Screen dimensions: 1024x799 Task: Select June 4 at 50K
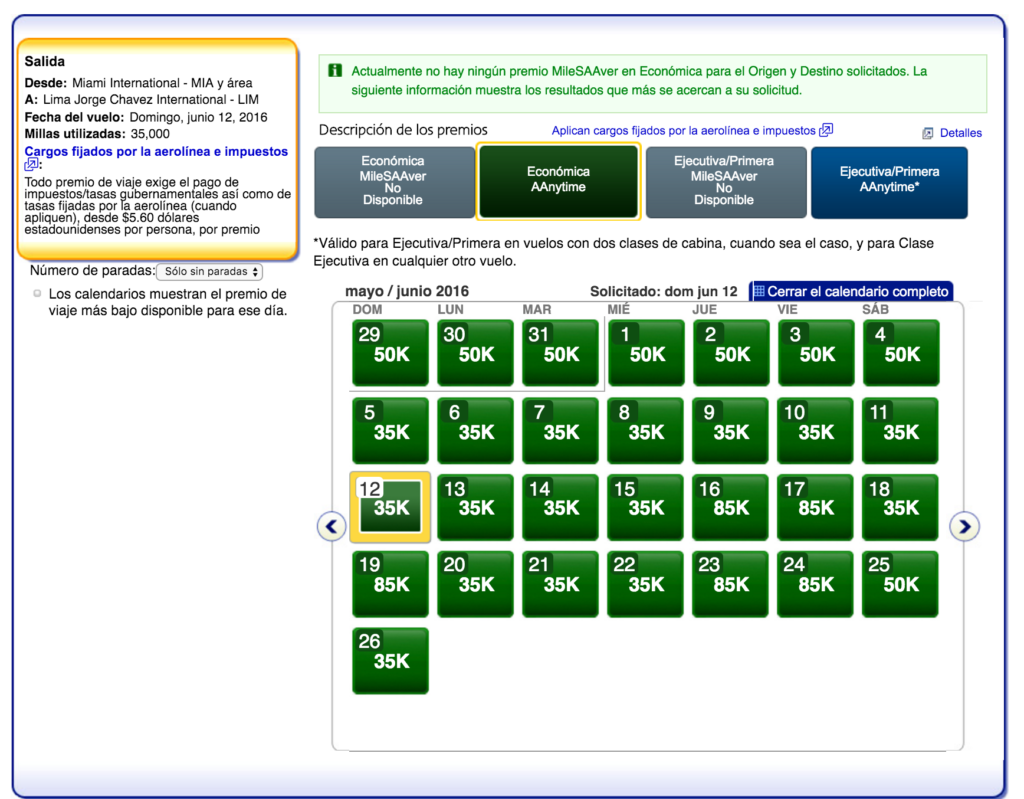point(901,353)
